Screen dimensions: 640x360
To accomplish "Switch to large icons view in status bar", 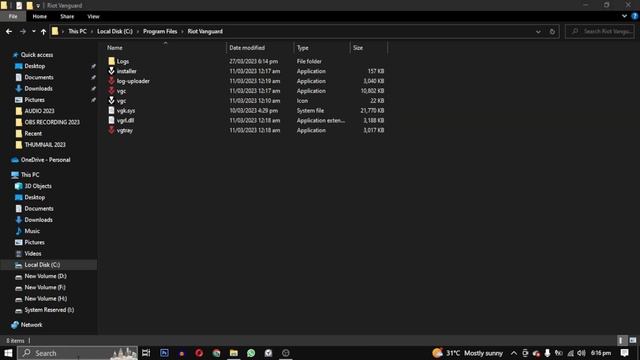I will click(x=633, y=340).
